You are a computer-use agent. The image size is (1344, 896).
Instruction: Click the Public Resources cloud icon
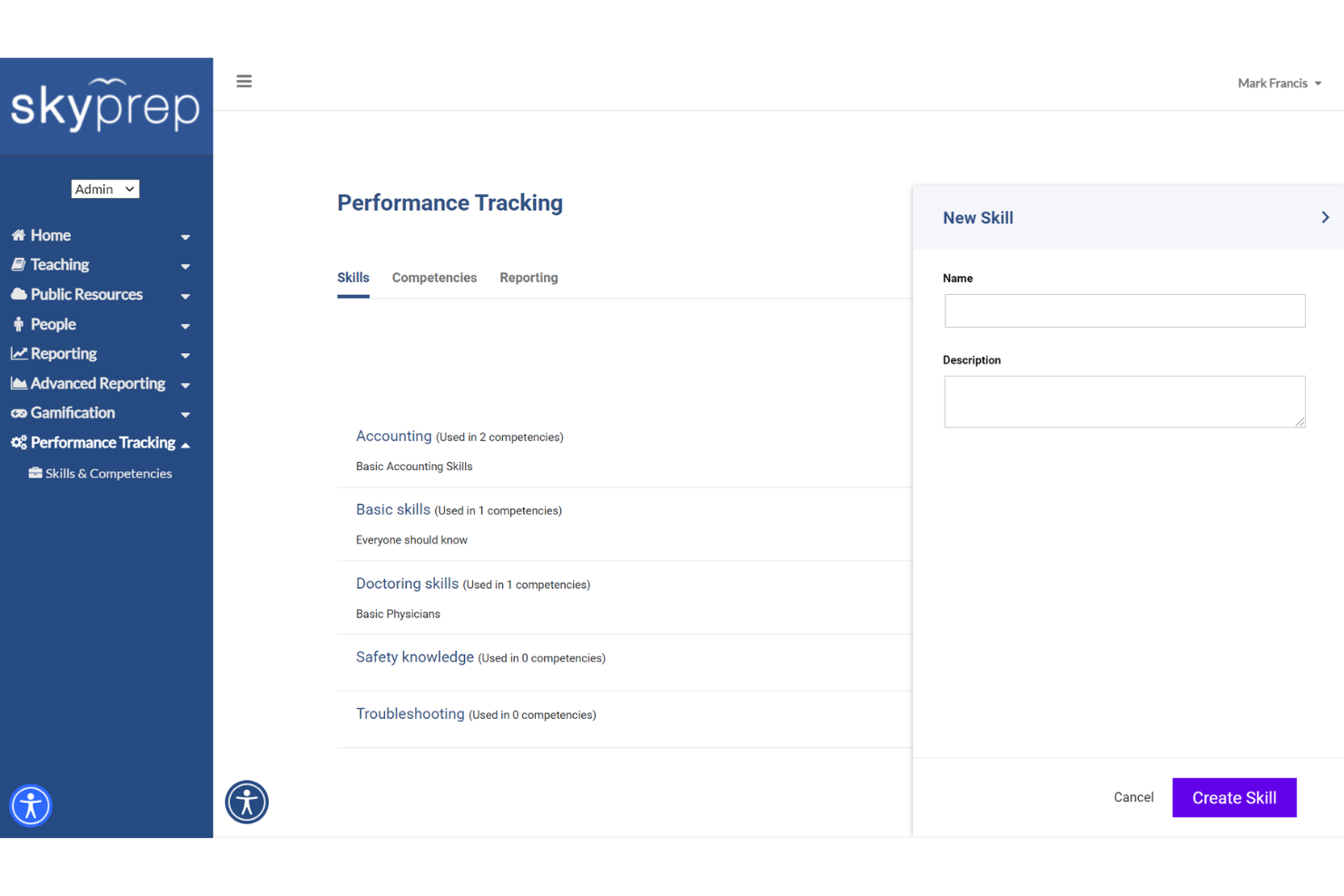tap(18, 294)
